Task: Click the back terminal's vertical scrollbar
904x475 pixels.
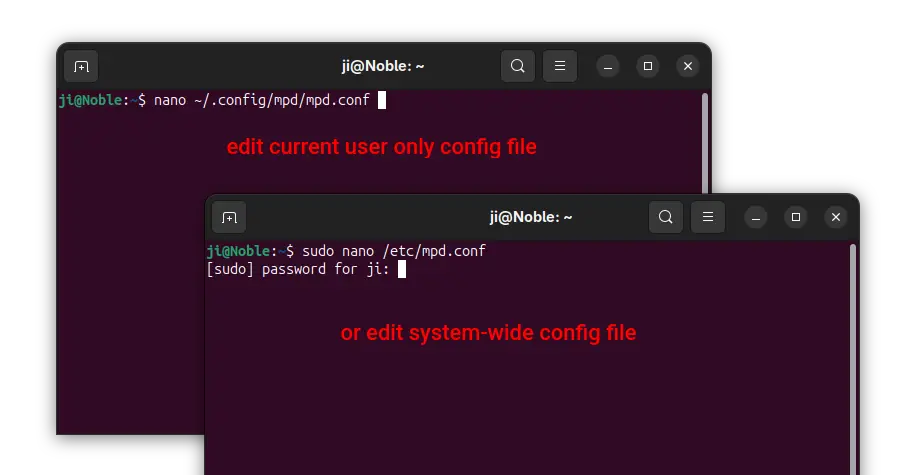Action: [x=705, y=143]
